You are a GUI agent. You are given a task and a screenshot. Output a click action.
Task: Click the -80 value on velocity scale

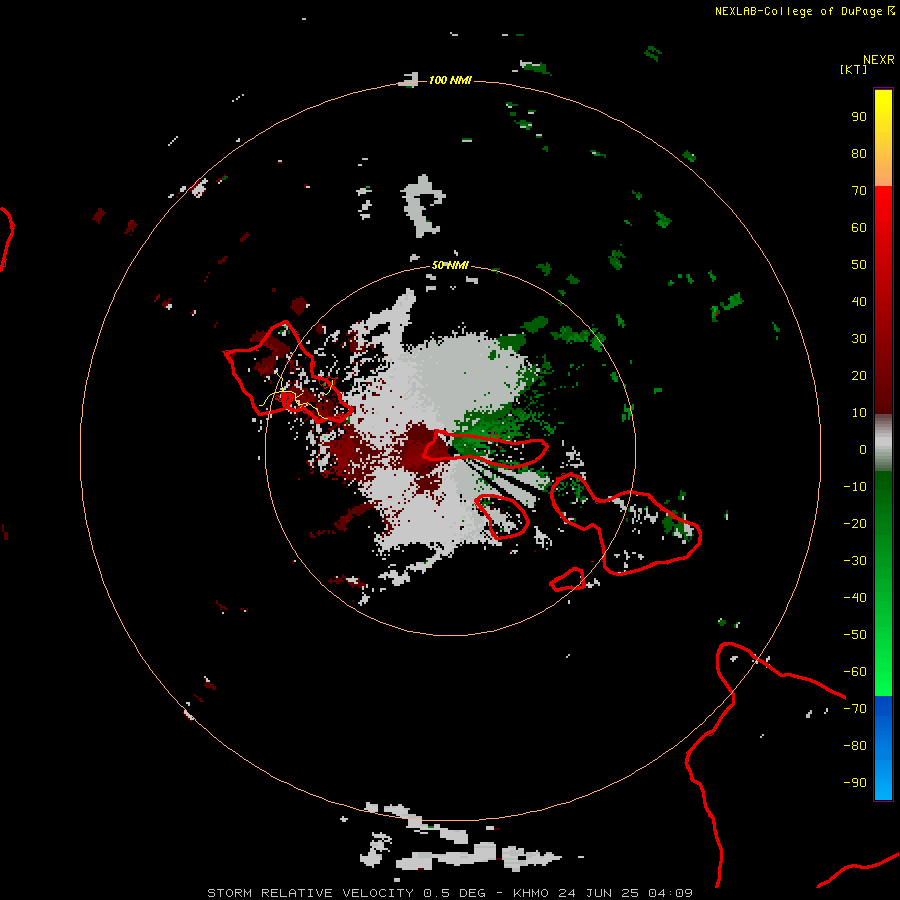click(x=855, y=746)
